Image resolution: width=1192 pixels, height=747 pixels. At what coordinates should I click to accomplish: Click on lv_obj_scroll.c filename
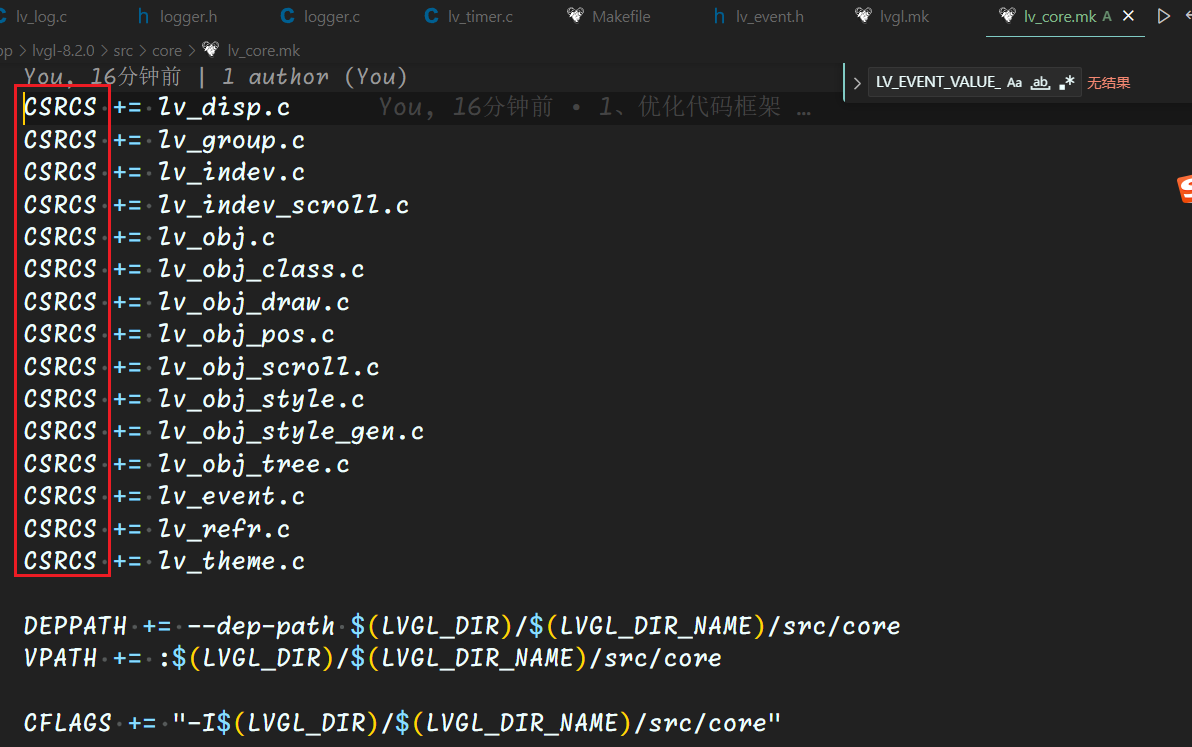click(269, 367)
